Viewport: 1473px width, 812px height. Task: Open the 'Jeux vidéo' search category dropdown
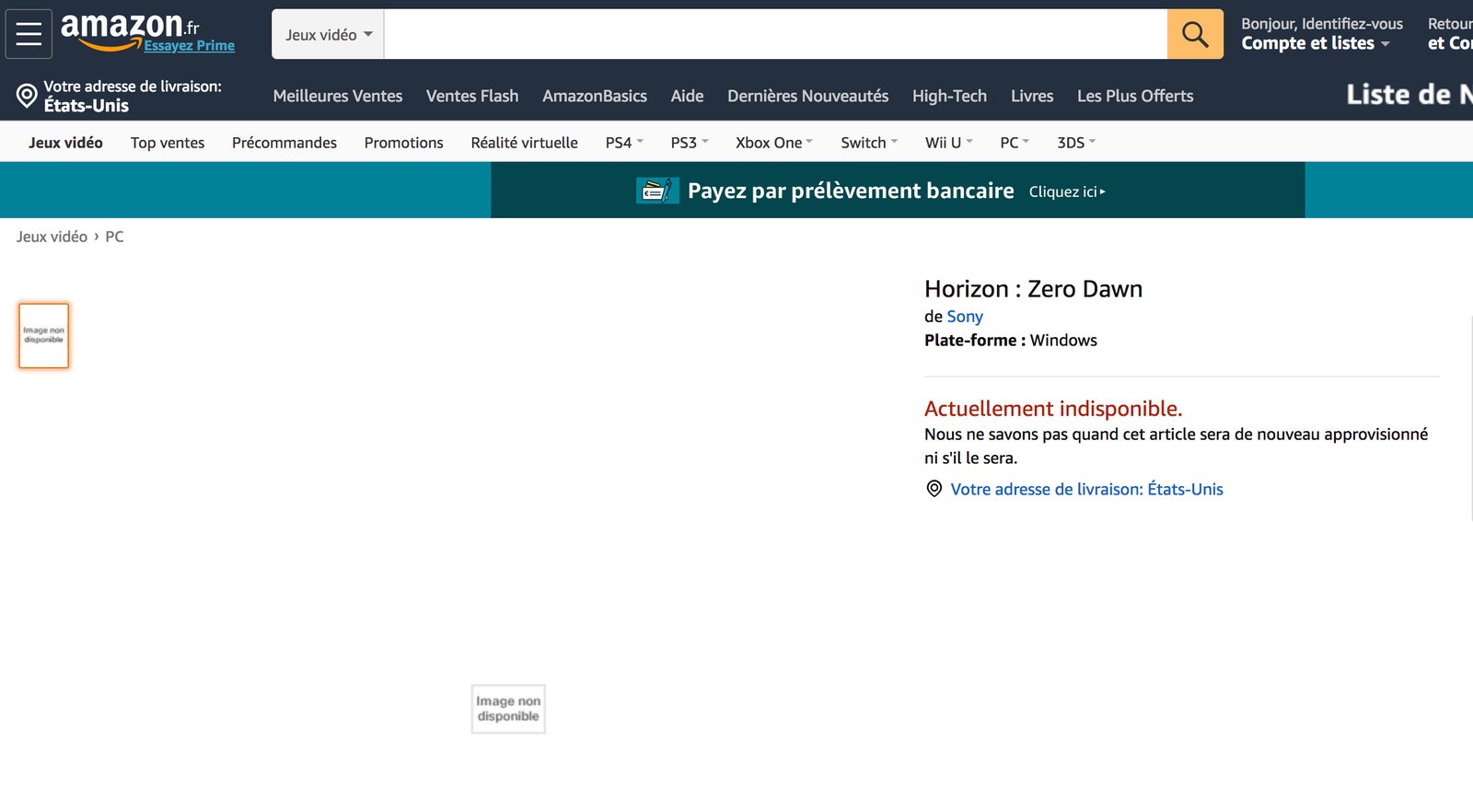328,35
